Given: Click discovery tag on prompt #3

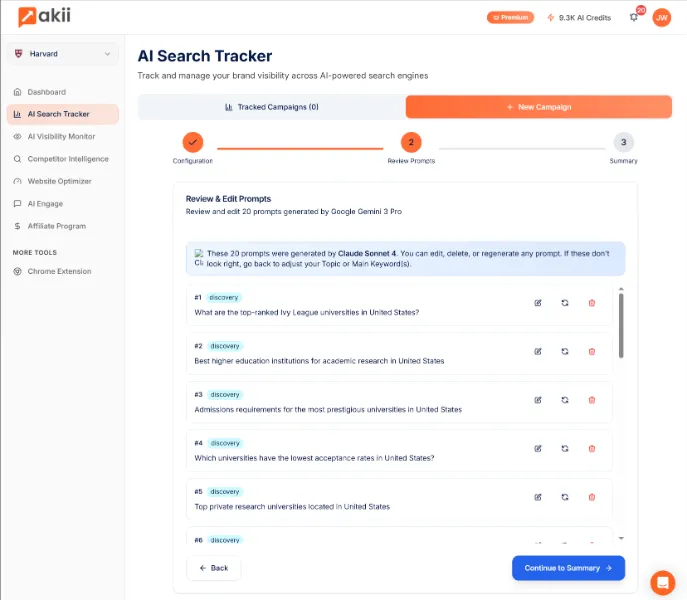Looking at the screenshot, I should coord(225,395).
